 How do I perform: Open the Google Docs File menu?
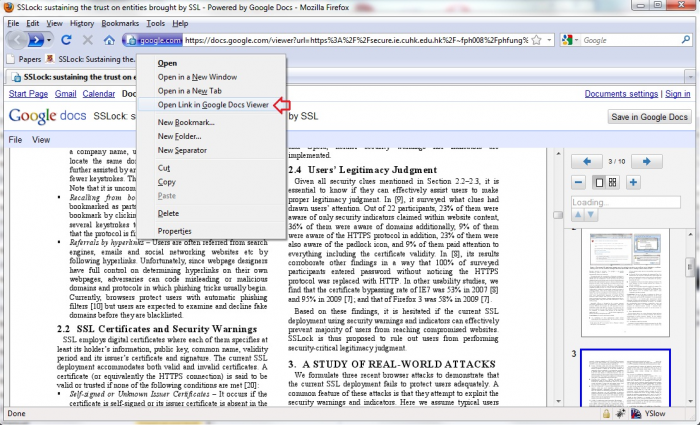pos(15,140)
